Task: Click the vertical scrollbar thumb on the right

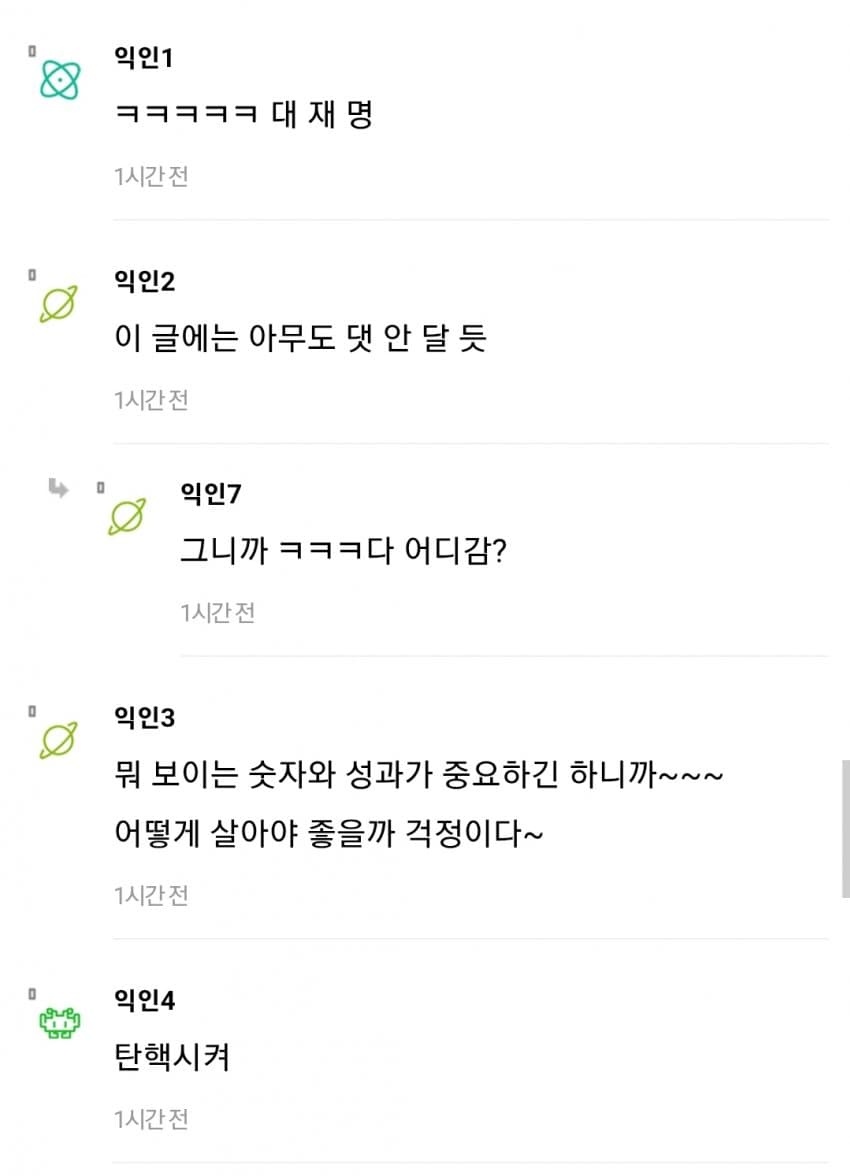Action: click(845, 828)
